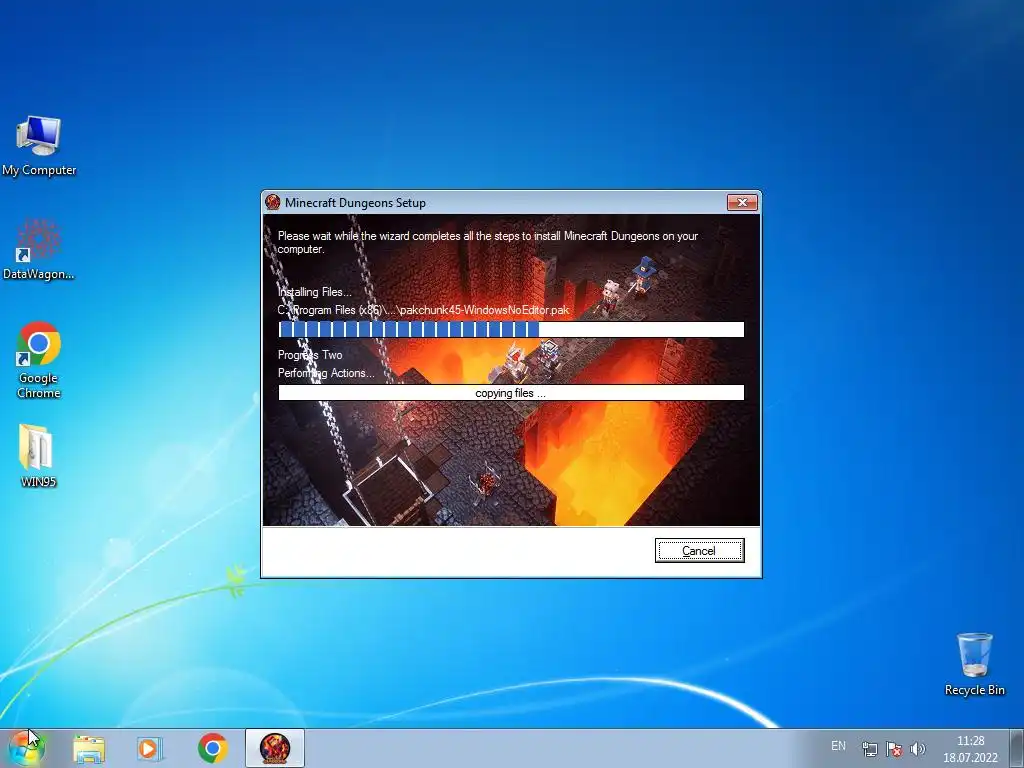Click the Minecraft Dungeons Setup title icon

[273, 202]
